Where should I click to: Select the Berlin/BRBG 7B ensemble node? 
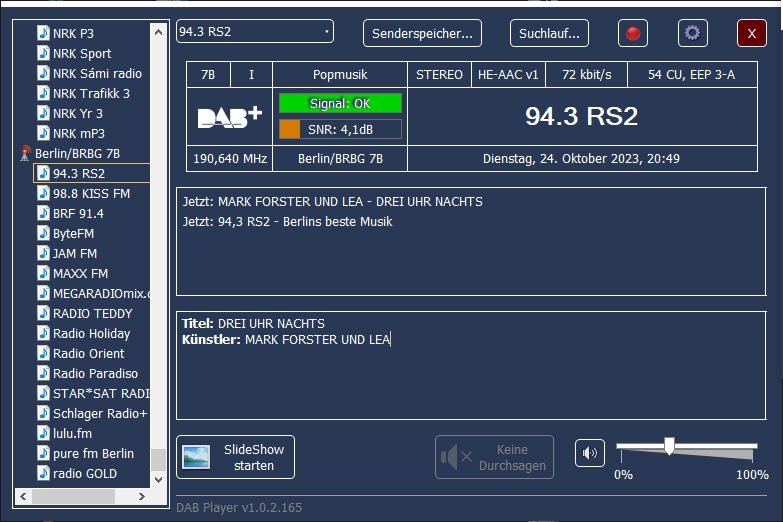point(77,153)
